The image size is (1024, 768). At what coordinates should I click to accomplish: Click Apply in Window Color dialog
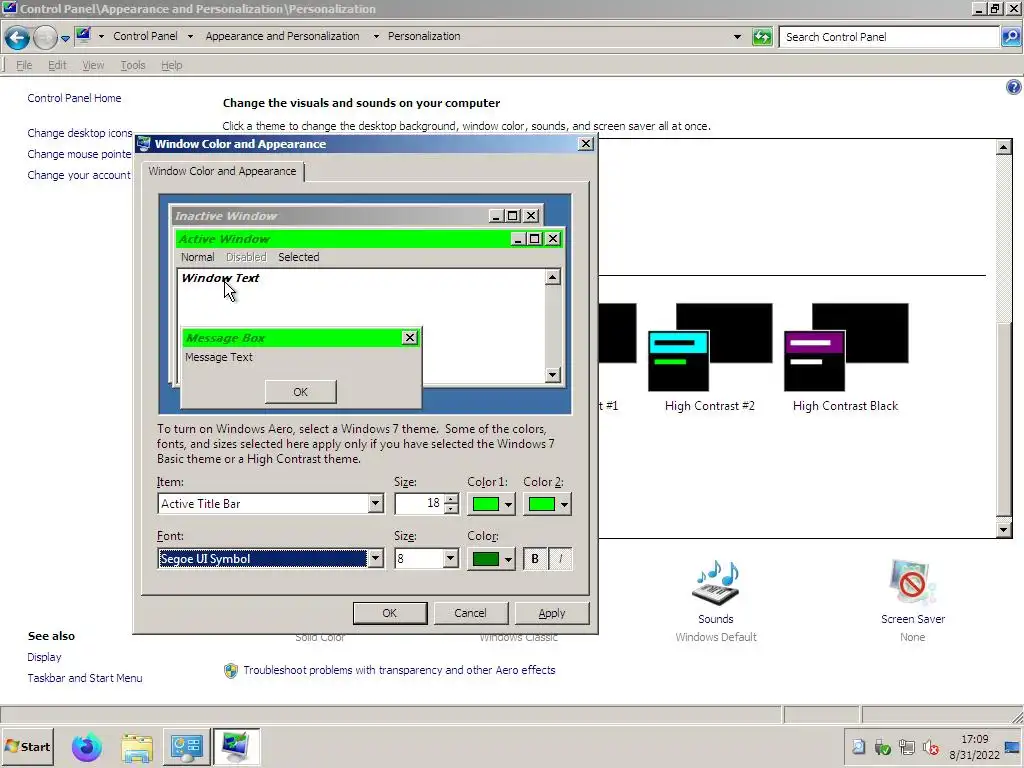click(x=552, y=613)
